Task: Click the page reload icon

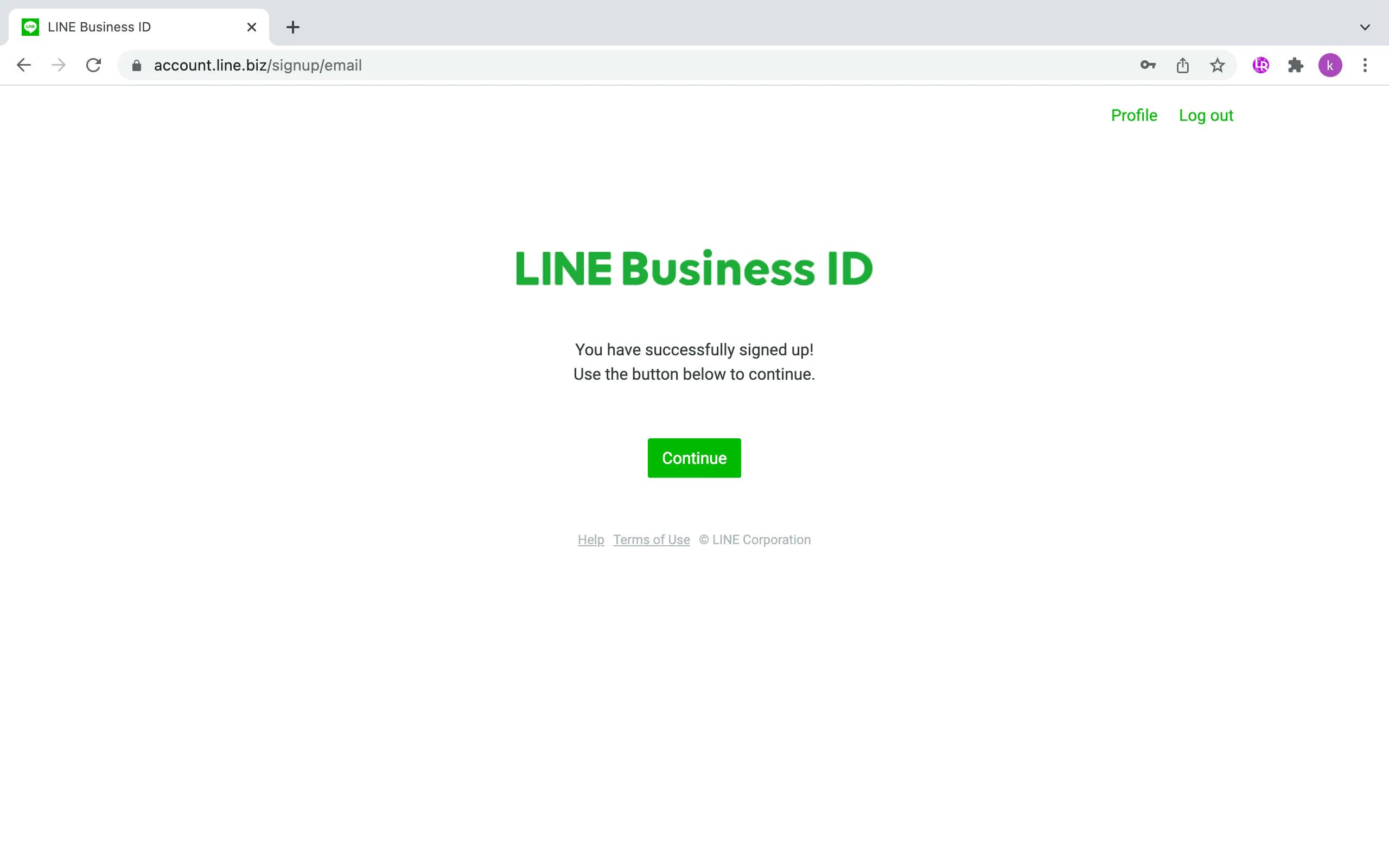Action: (92, 65)
